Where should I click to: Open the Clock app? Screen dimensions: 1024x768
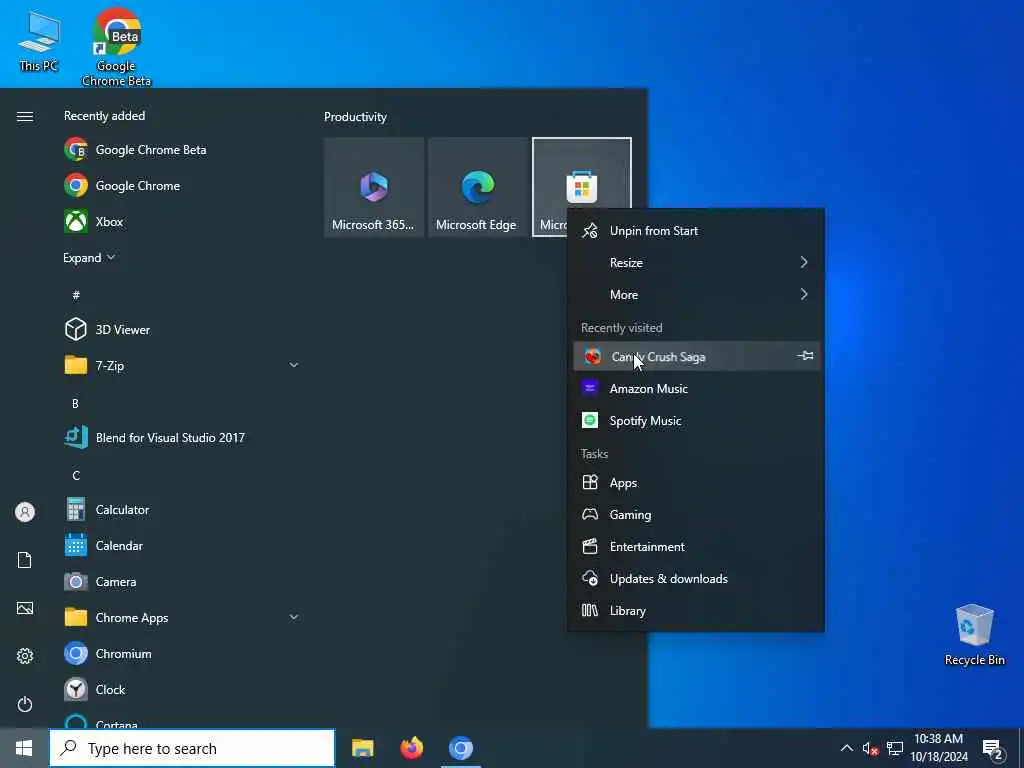coord(182,690)
